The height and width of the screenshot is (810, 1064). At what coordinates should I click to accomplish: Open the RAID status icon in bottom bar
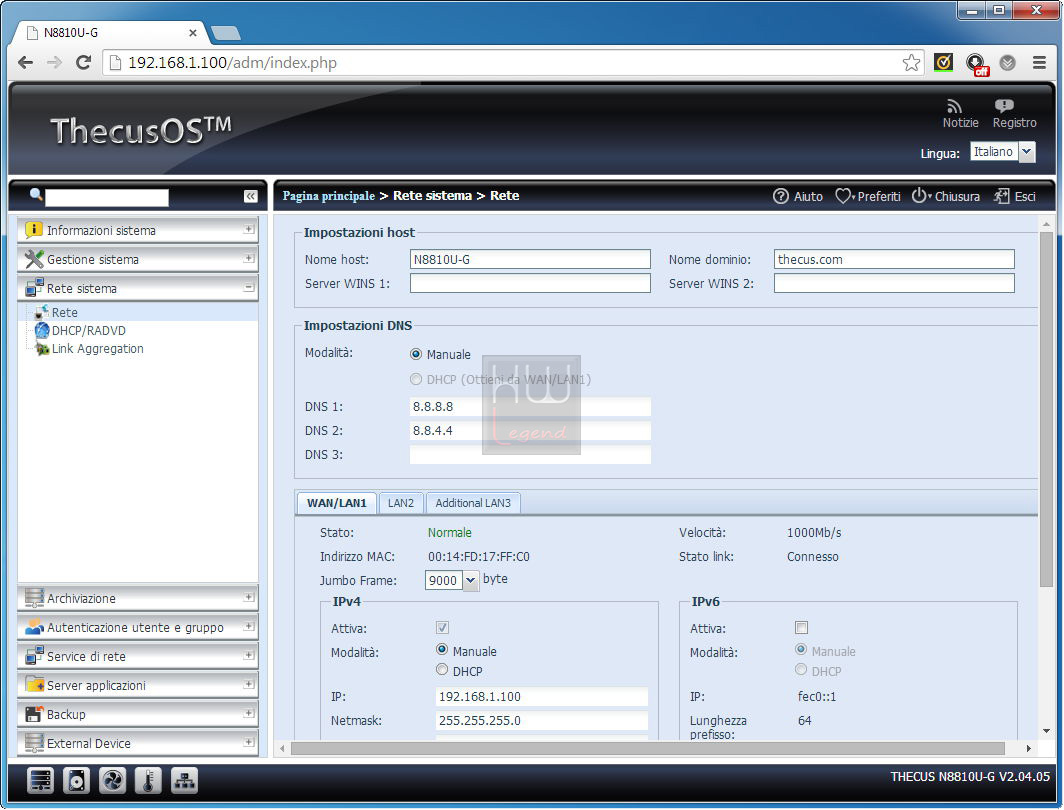tap(40, 781)
